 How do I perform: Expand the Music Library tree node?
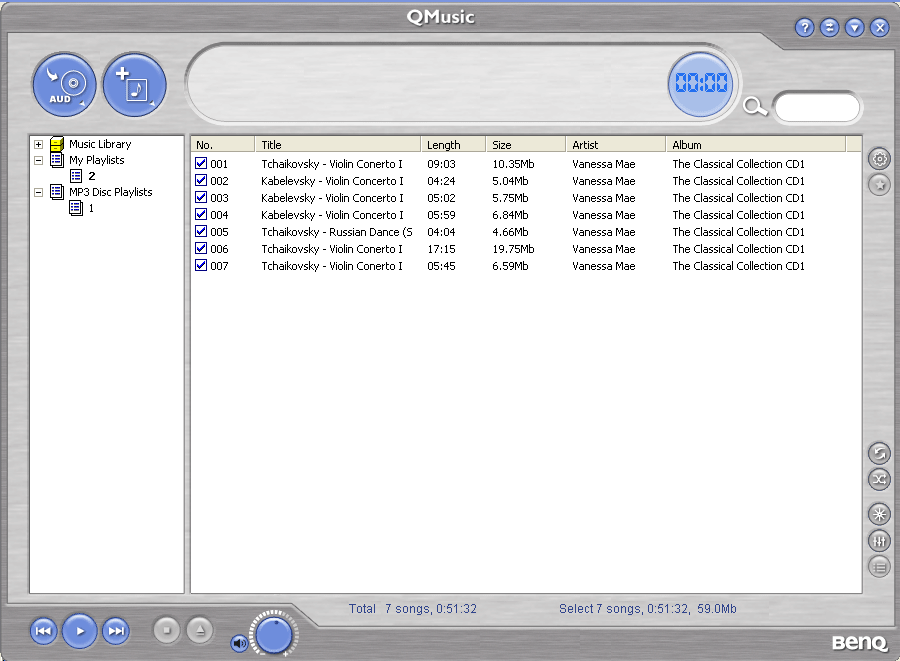[x=38, y=145]
